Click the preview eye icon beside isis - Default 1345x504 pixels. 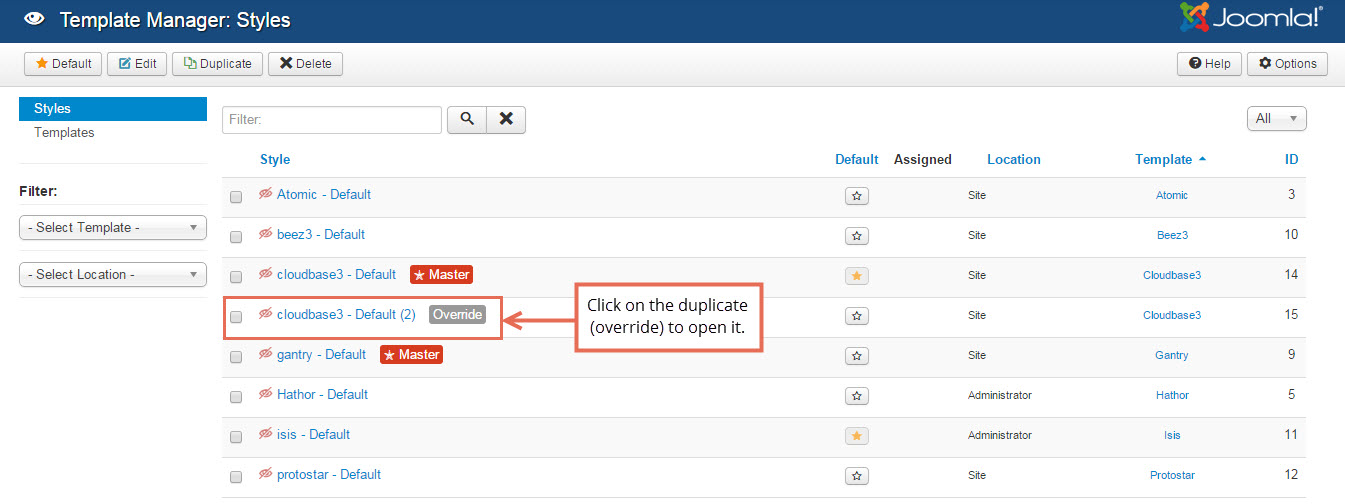point(266,434)
